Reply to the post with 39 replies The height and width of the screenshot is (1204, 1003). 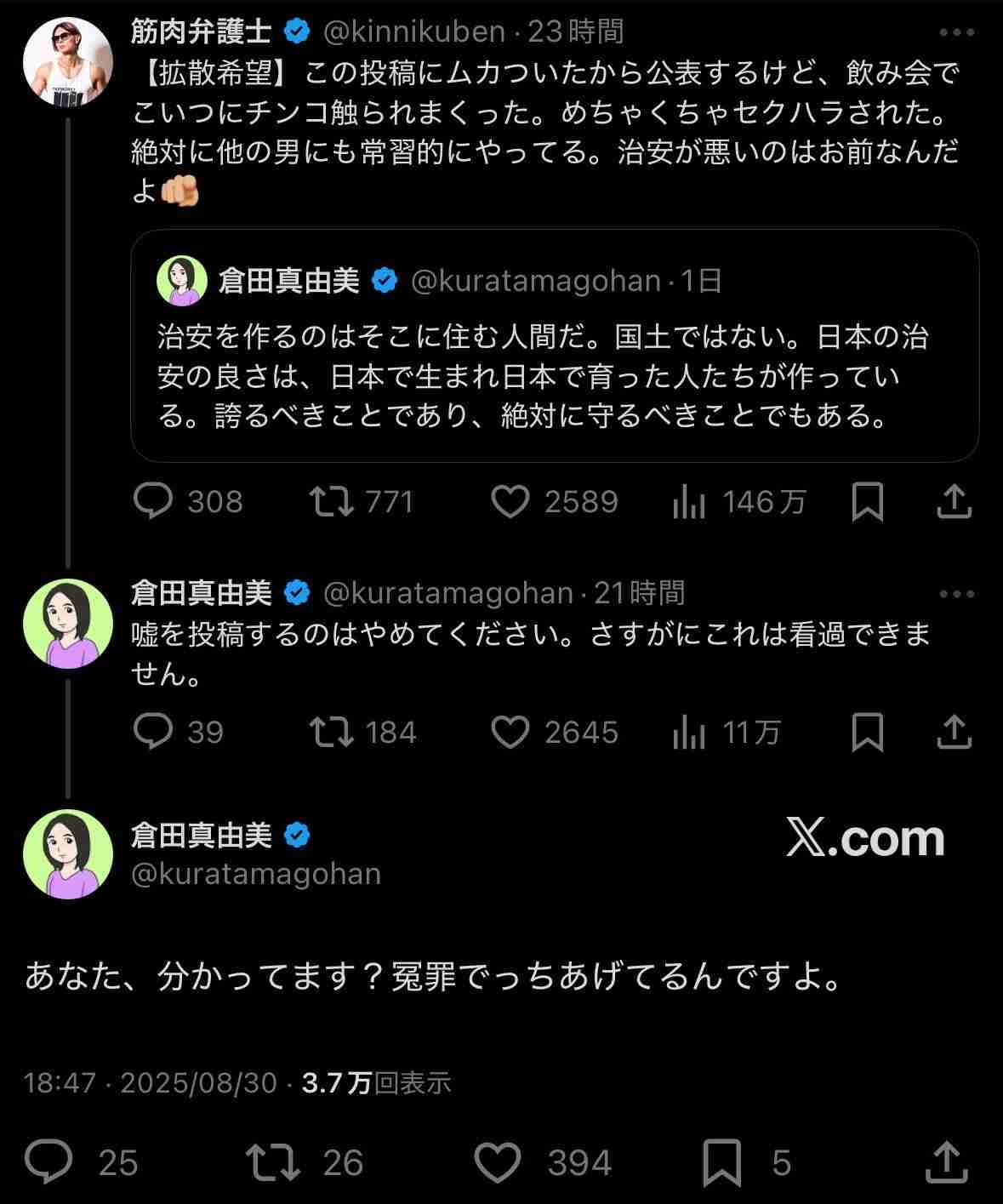point(154,732)
